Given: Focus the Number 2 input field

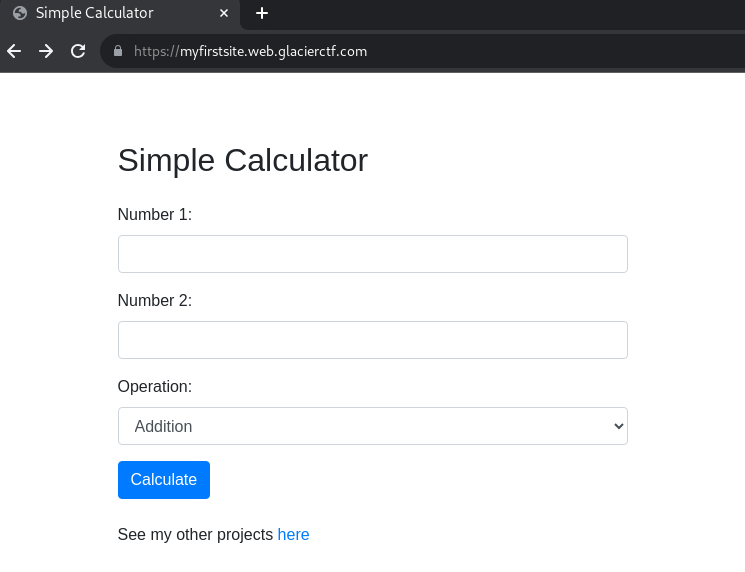Looking at the screenshot, I should point(372,340).
